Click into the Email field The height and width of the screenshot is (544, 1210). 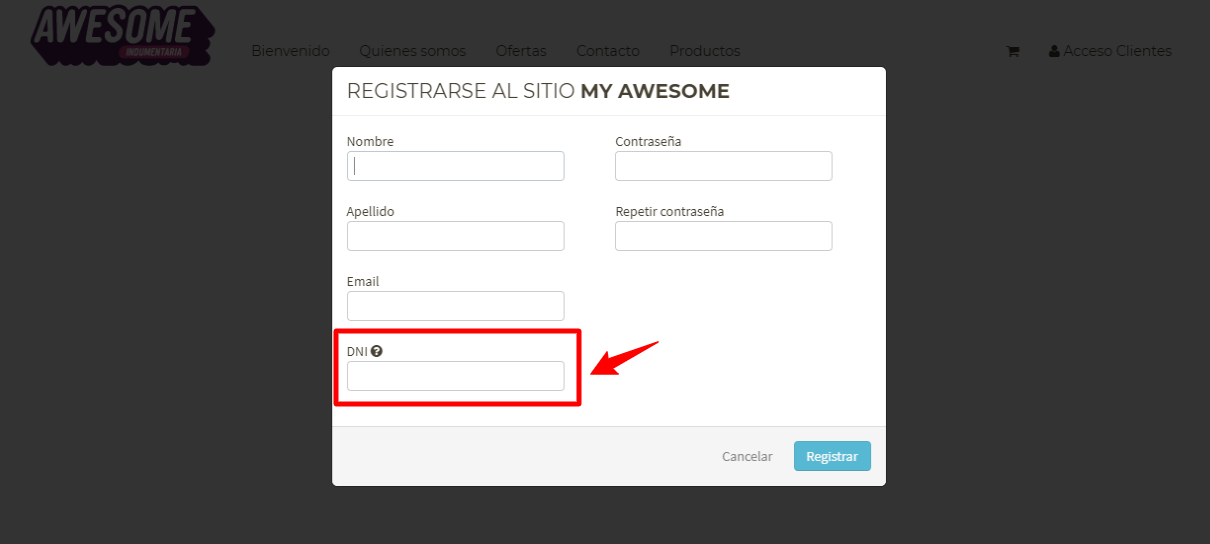click(456, 306)
